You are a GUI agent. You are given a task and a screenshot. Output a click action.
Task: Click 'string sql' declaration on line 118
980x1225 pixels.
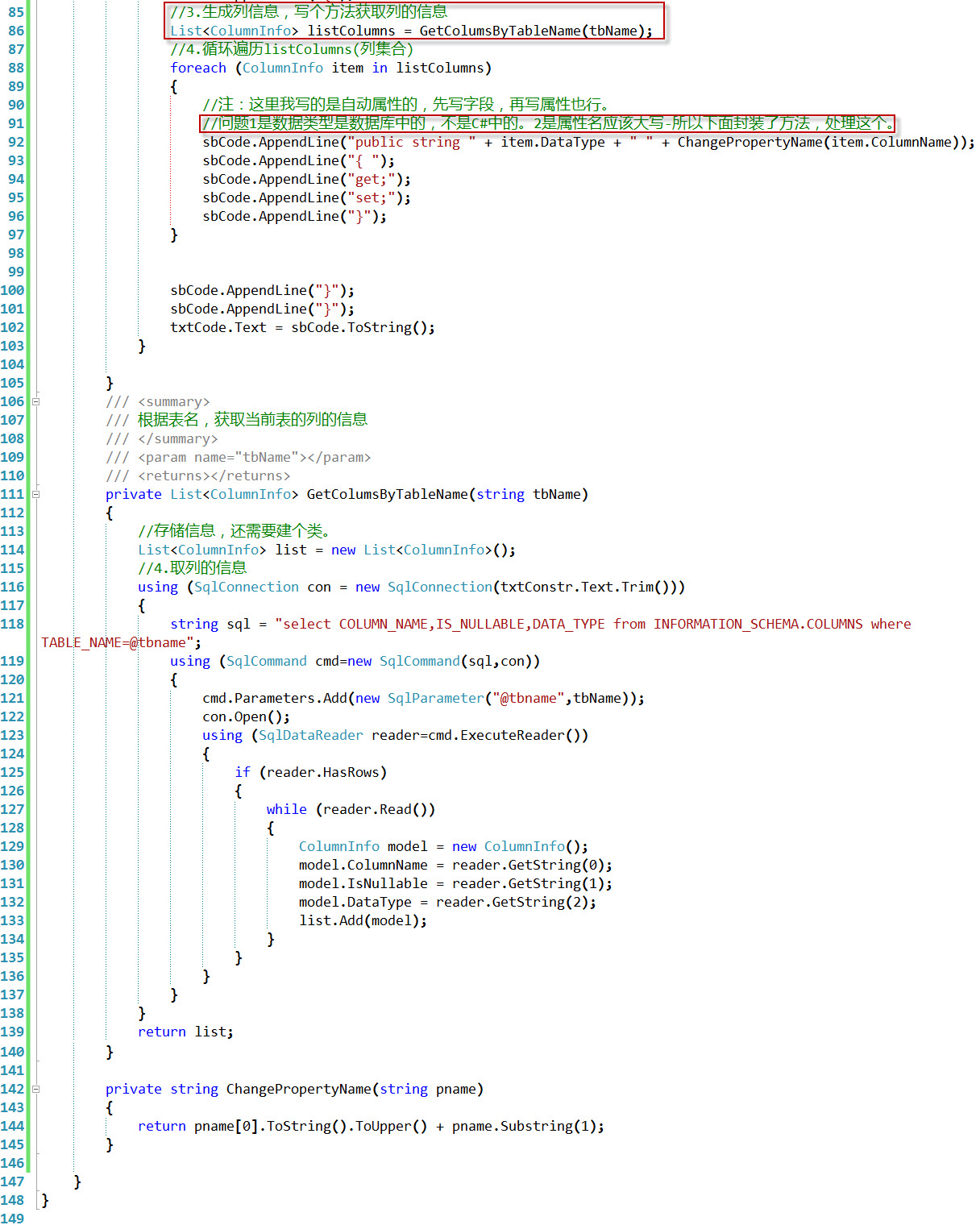210,624
